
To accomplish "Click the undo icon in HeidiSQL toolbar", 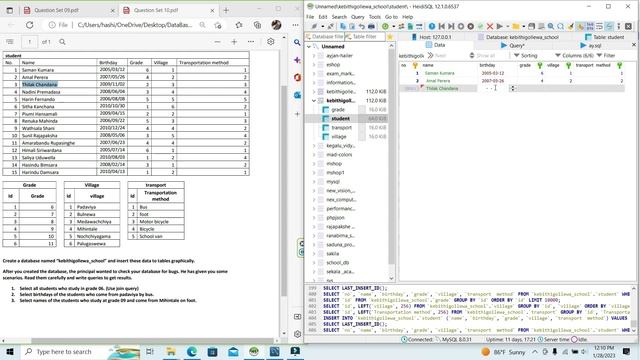I will pyautogui.click(x=361, y=26).
